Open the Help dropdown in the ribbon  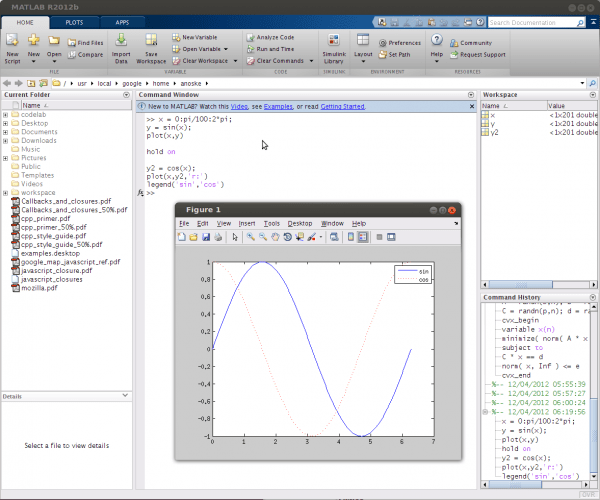pyautogui.click(x=437, y=61)
